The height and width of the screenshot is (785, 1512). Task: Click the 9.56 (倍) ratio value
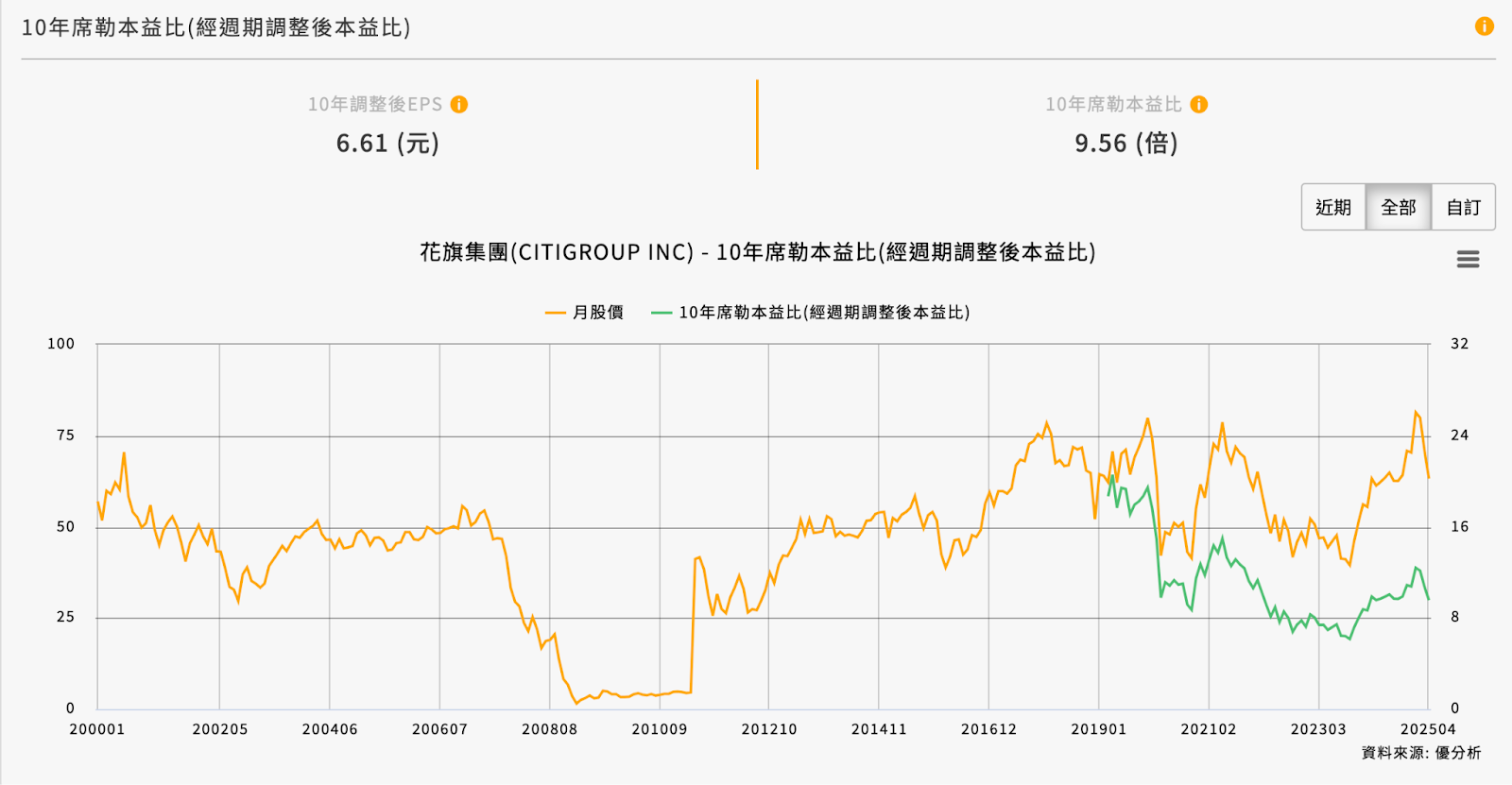(1126, 144)
